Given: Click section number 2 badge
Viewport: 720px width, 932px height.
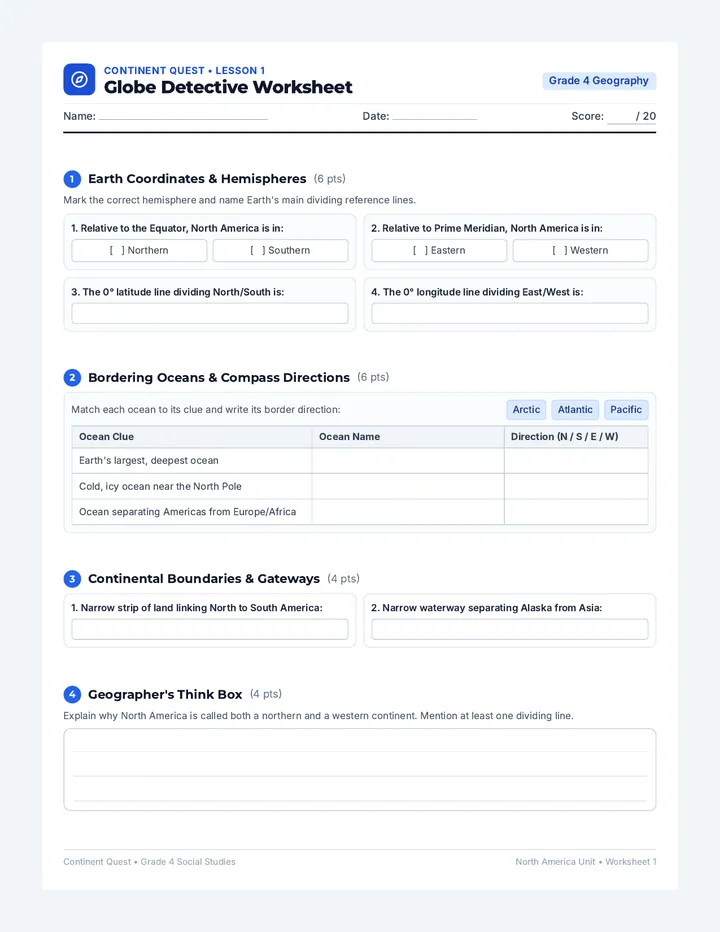Looking at the screenshot, I should pos(72,377).
